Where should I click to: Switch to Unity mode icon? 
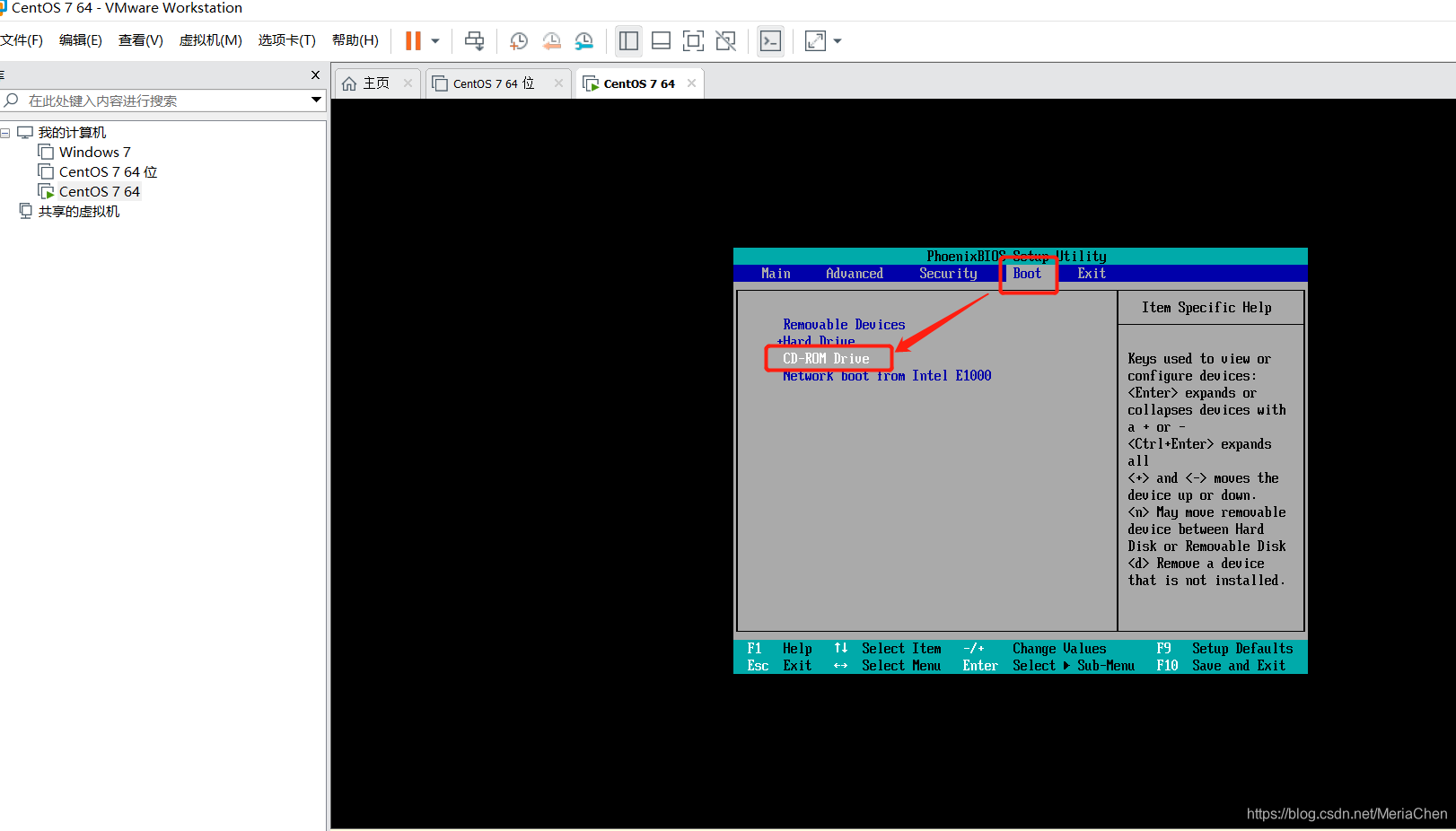[x=725, y=40]
